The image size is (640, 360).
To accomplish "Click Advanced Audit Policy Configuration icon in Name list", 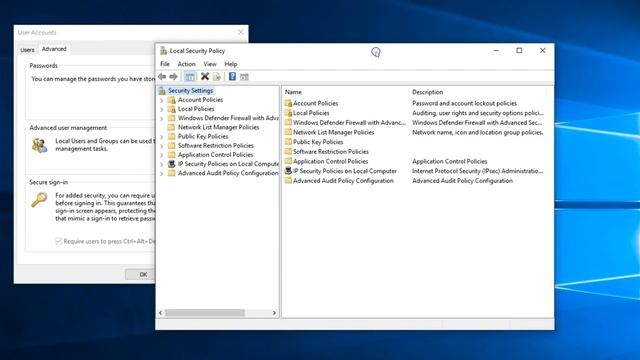I will [x=288, y=181].
